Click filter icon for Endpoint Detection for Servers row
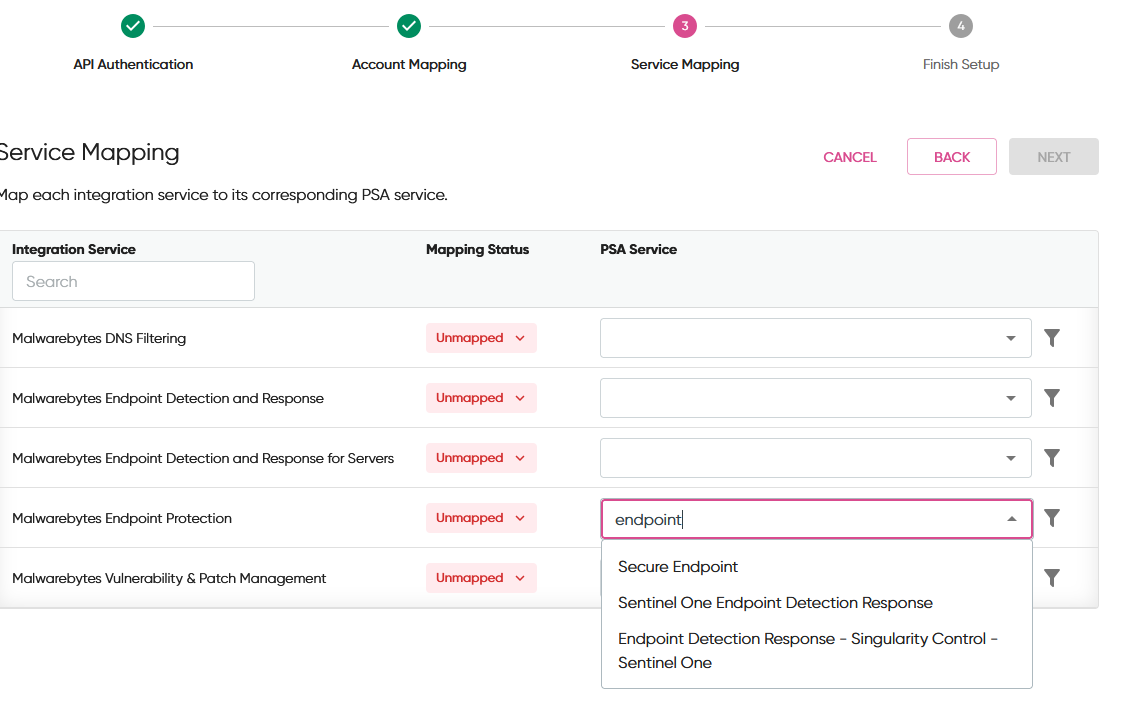Viewport: 1132px width, 708px height. tap(1051, 458)
